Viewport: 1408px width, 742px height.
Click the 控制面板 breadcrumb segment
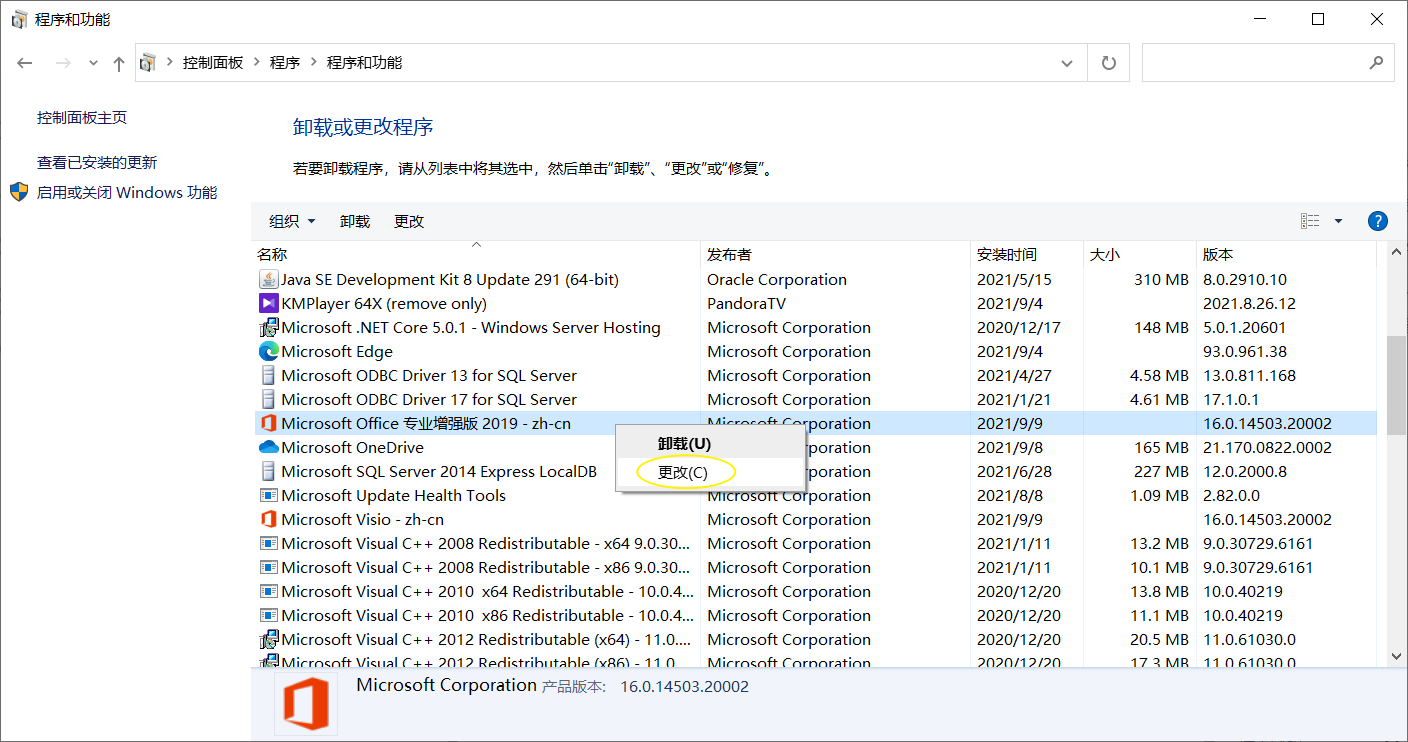pos(213,63)
